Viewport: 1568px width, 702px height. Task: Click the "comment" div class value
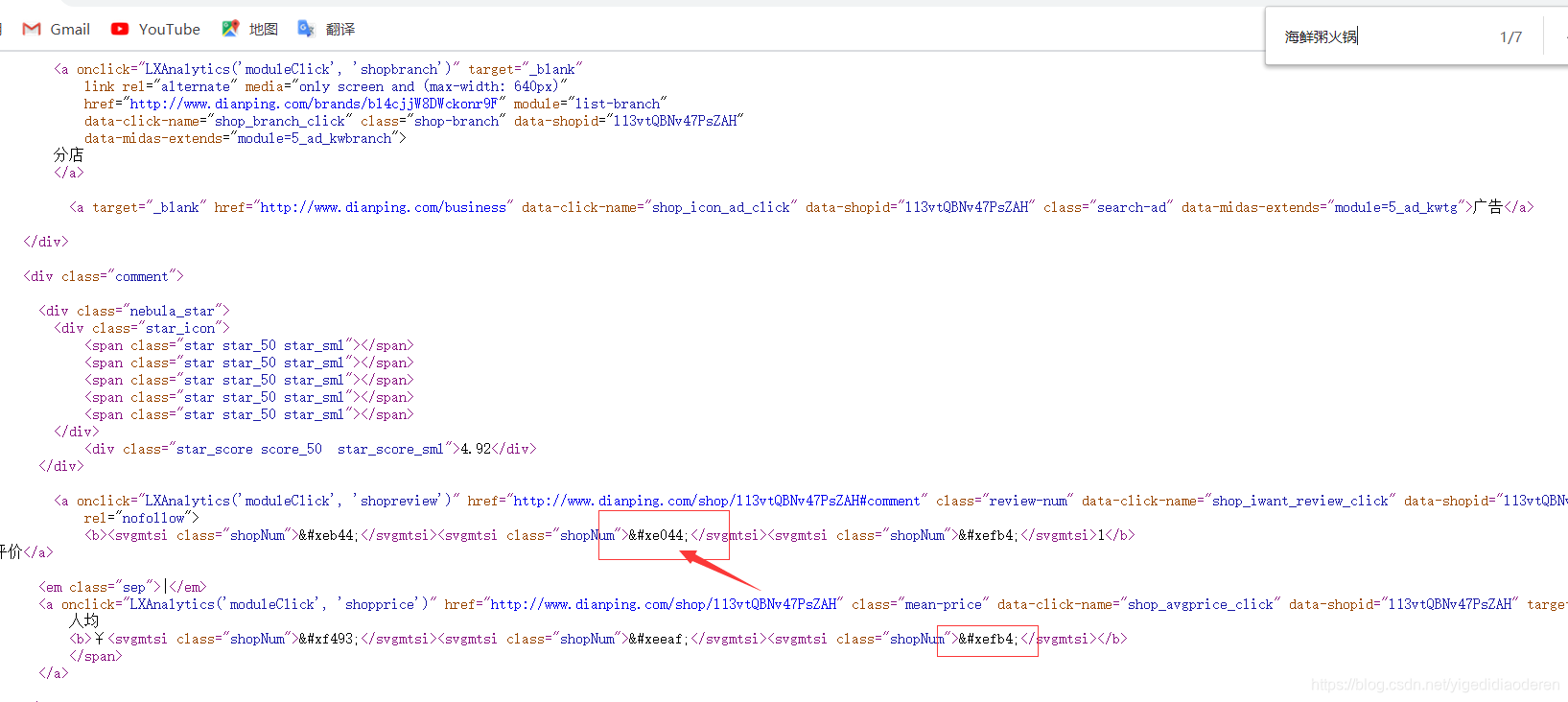coord(142,276)
